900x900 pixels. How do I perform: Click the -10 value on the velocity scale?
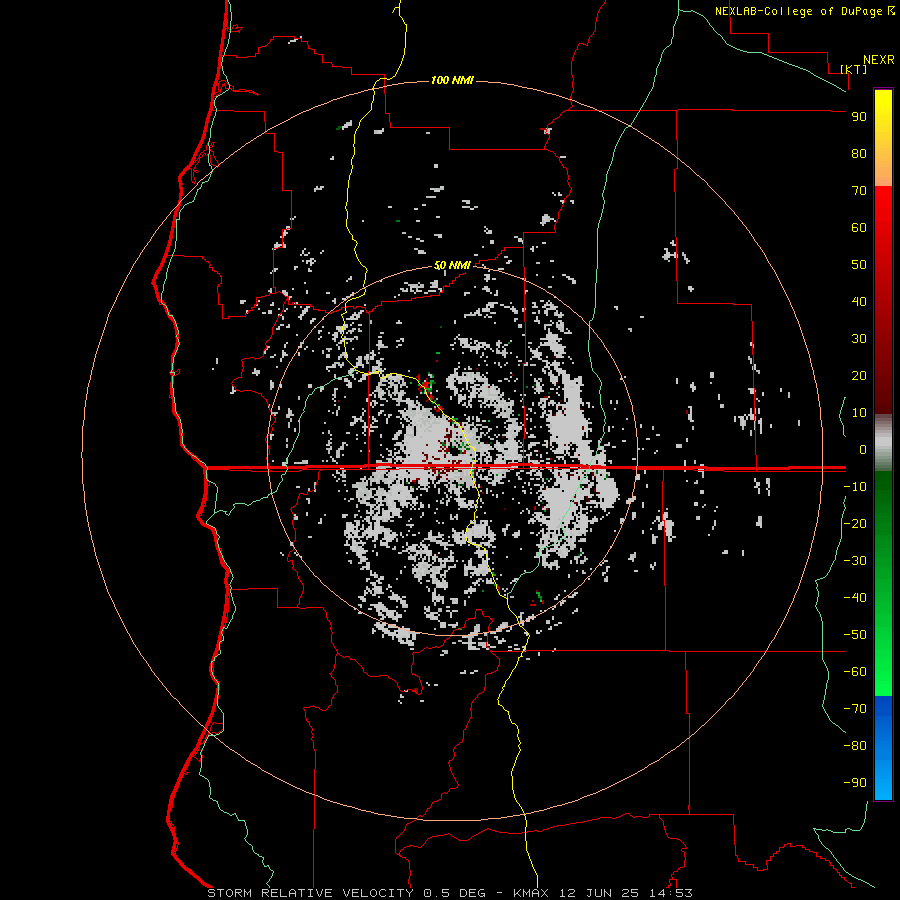click(855, 487)
